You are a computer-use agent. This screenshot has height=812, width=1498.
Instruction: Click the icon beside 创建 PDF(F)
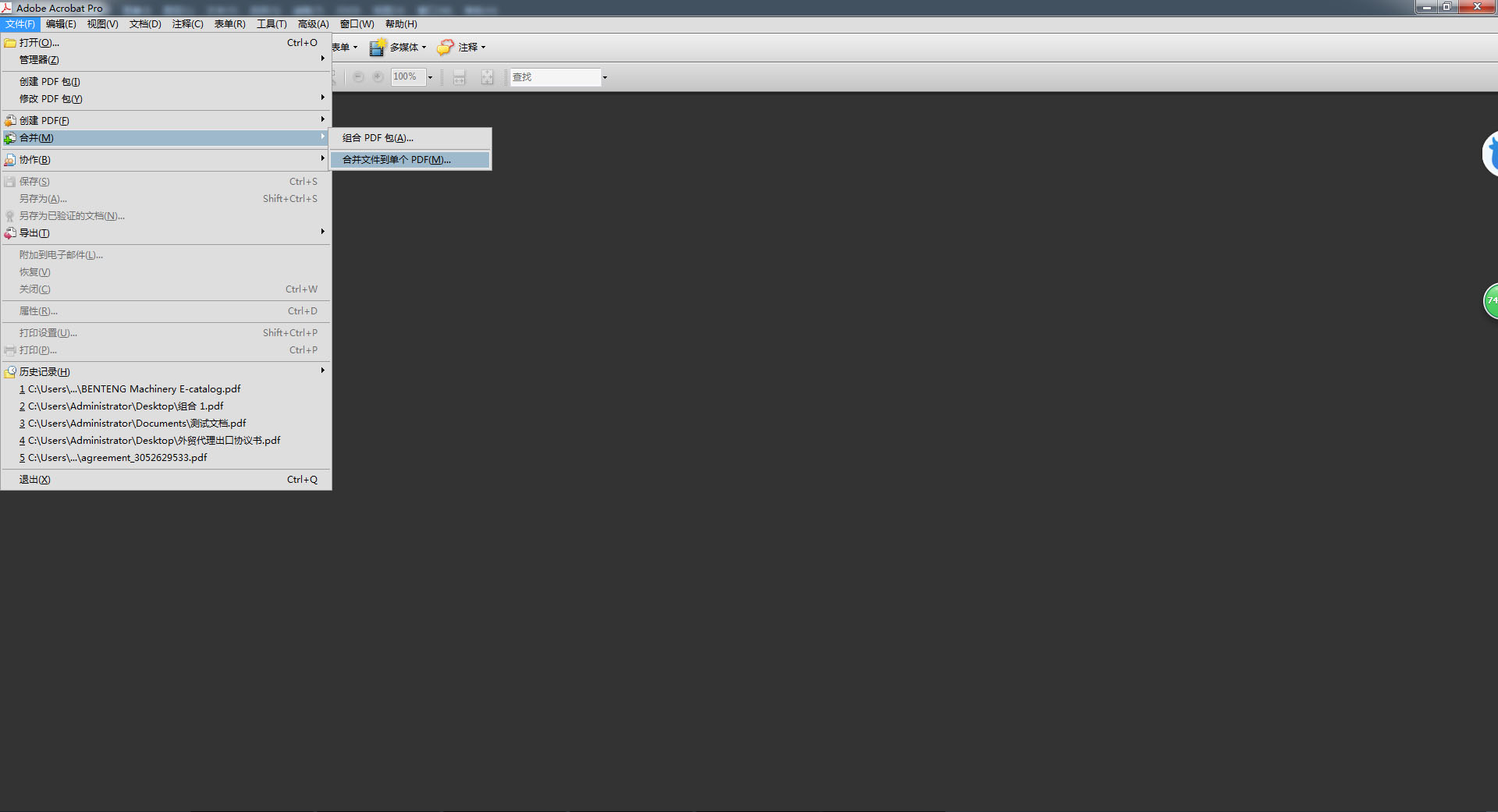click(10, 121)
